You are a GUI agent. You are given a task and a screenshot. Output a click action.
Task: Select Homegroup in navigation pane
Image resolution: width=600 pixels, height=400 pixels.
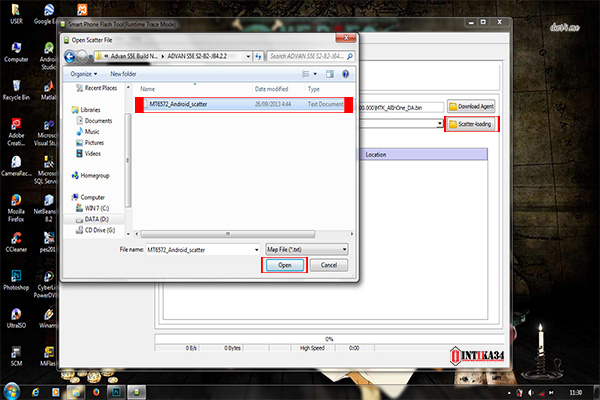click(x=90, y=176)
